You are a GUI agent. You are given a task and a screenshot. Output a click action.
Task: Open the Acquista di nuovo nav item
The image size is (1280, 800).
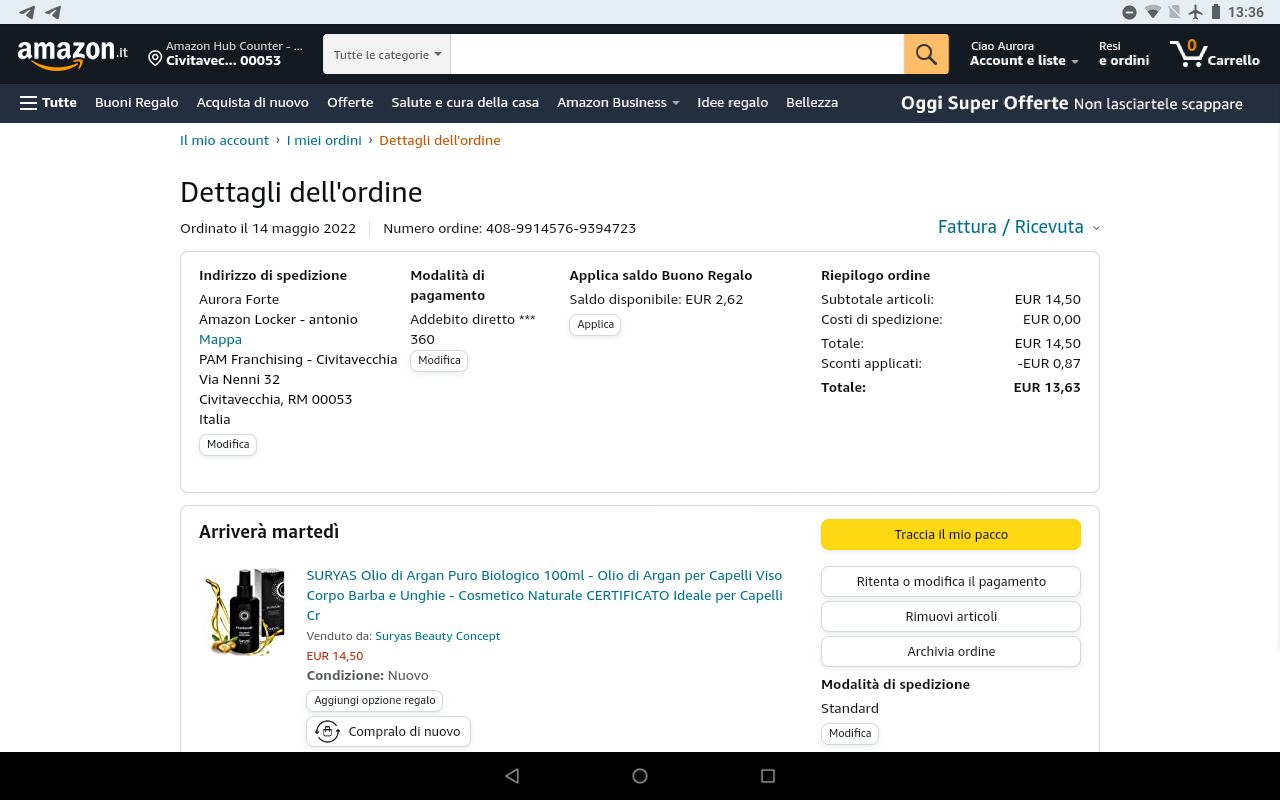click(x=253, y=102)
